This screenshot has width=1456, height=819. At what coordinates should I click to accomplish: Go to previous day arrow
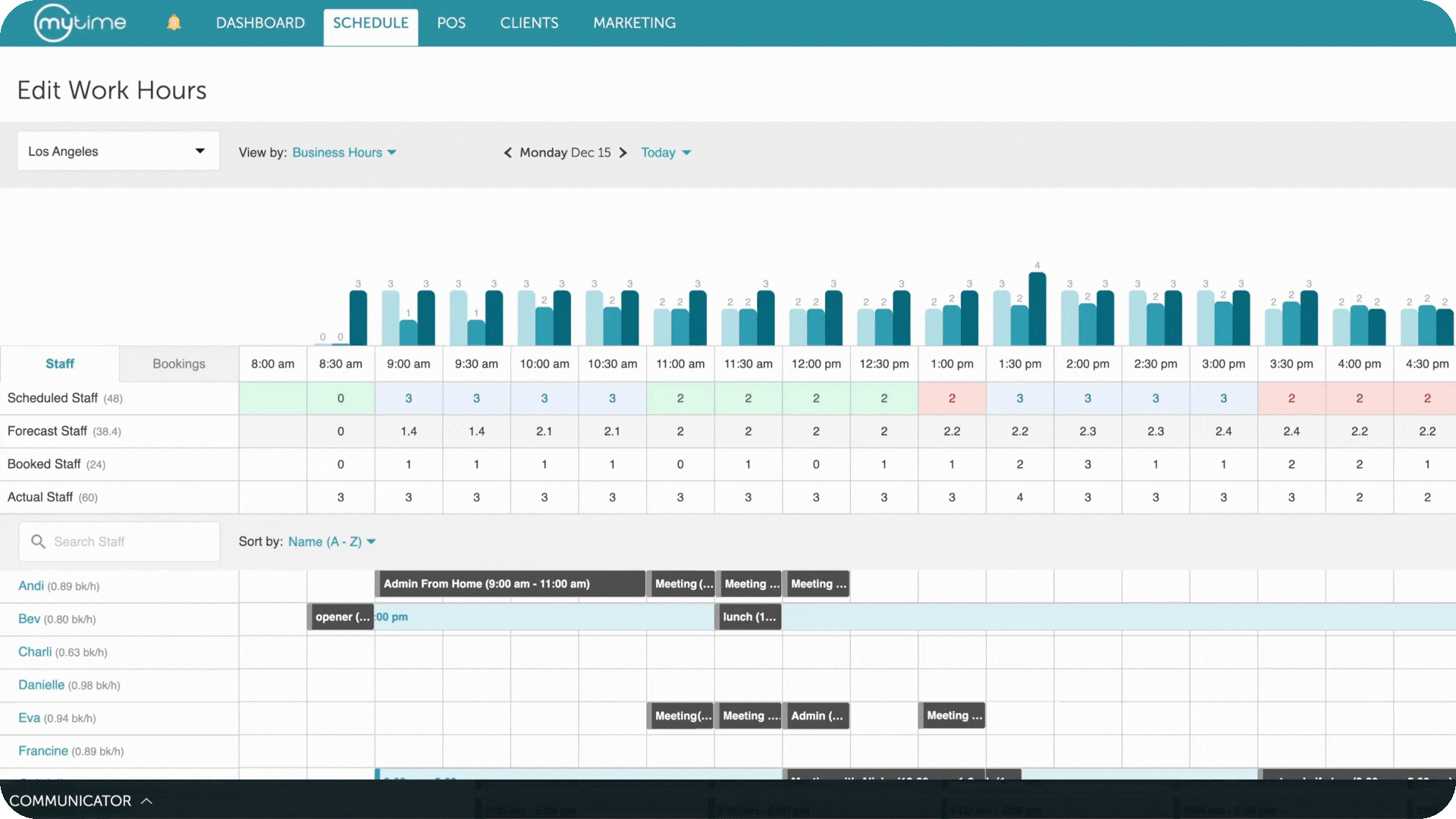pyautogui.click(x=507, y=152)
